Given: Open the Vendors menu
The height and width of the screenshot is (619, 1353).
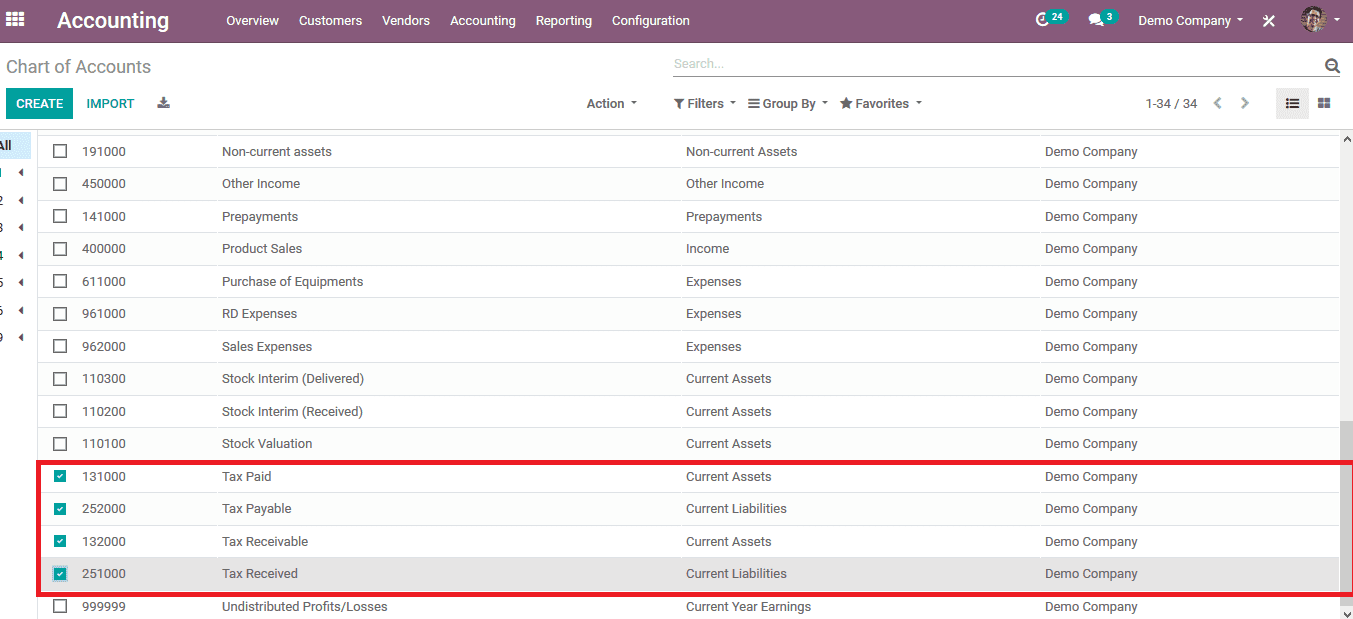Looking at the screenshot, I should [406, 20].
